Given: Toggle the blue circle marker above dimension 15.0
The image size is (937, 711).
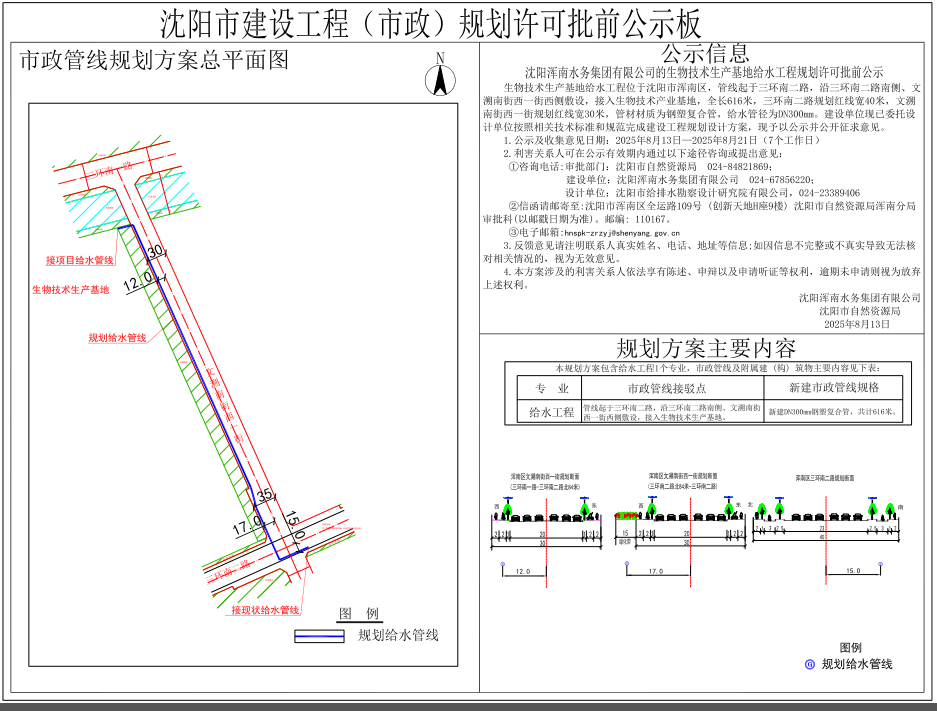Looking at the screenshot, I should tap(881, 563).
